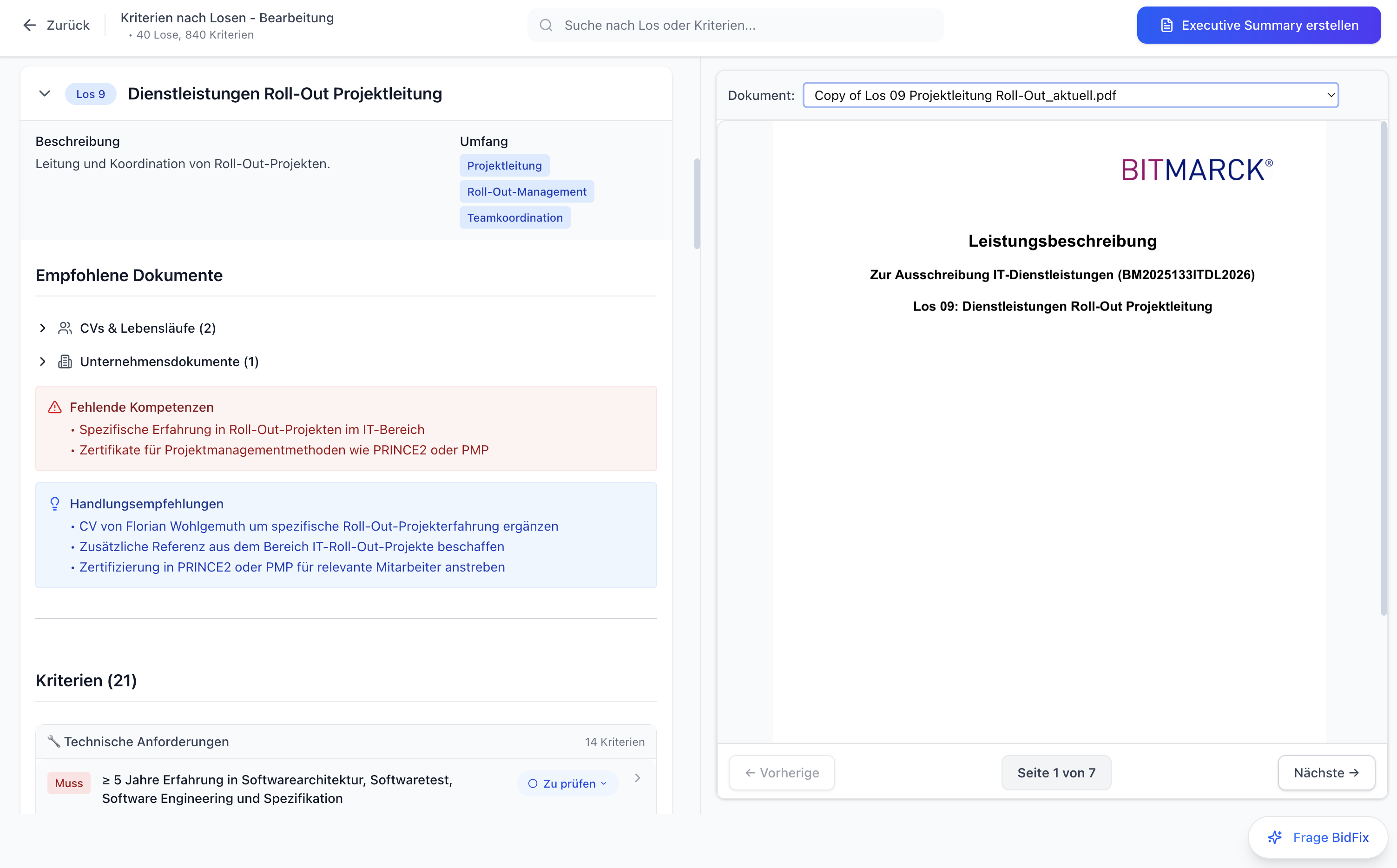The height and width of the screenshot is (868, 1397).
Task: Select the Roll-Out-Management scope tag
Action: [x=527, y=192]
